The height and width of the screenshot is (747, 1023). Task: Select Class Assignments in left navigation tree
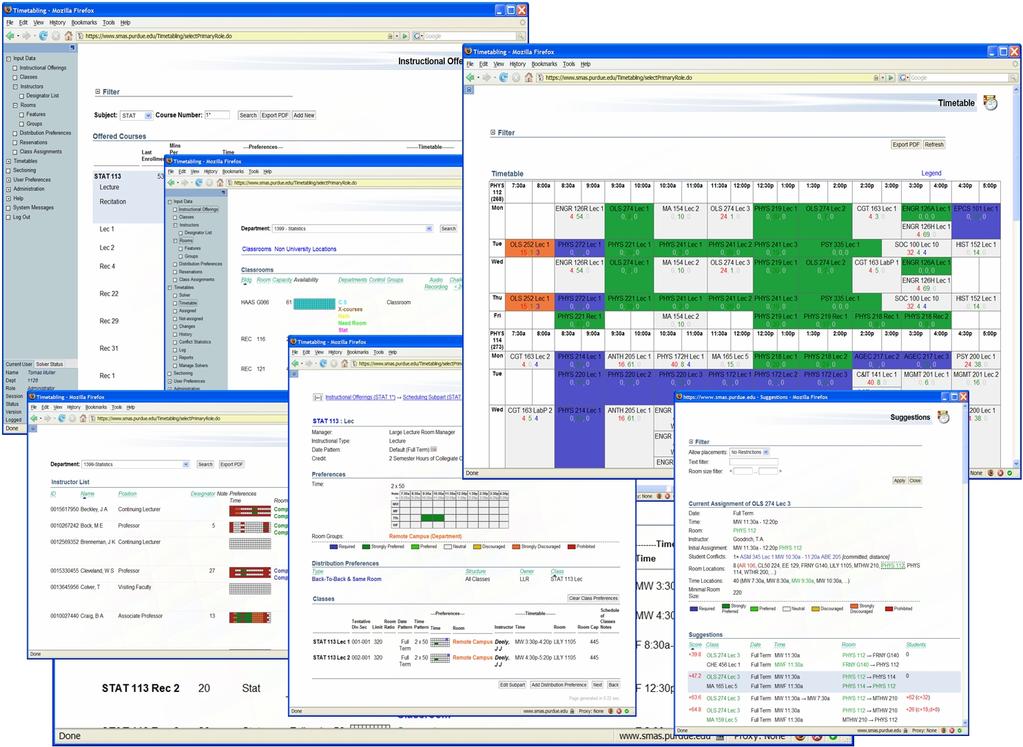click(x=40, y=151)
